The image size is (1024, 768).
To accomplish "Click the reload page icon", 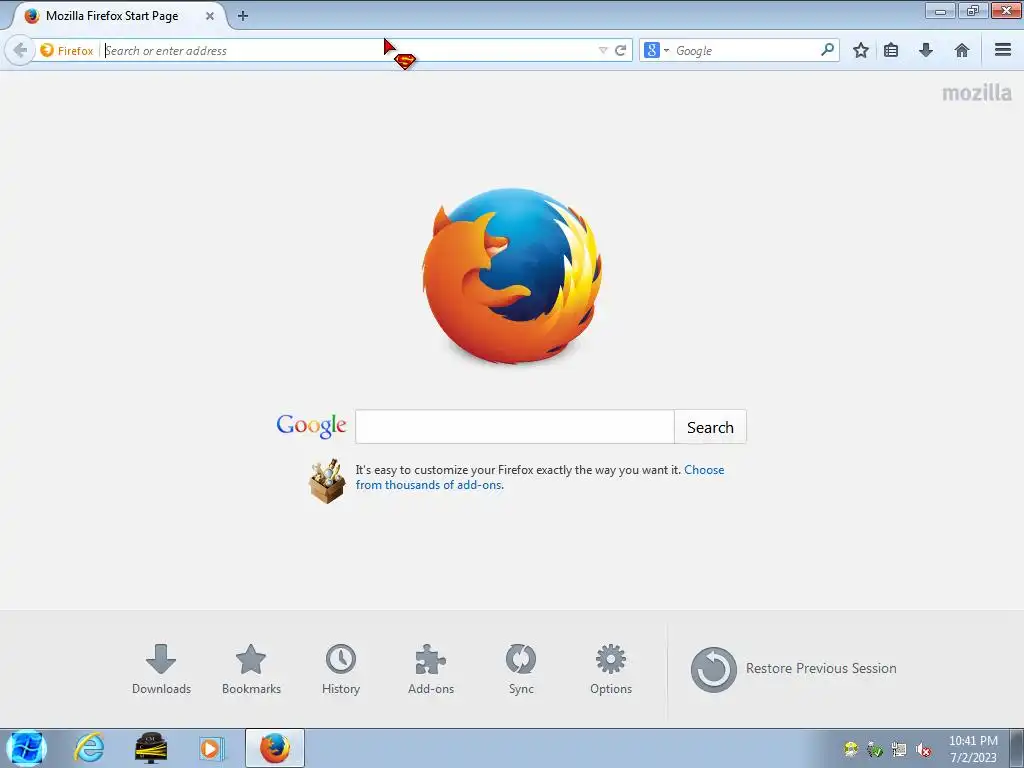I will 620,50.
